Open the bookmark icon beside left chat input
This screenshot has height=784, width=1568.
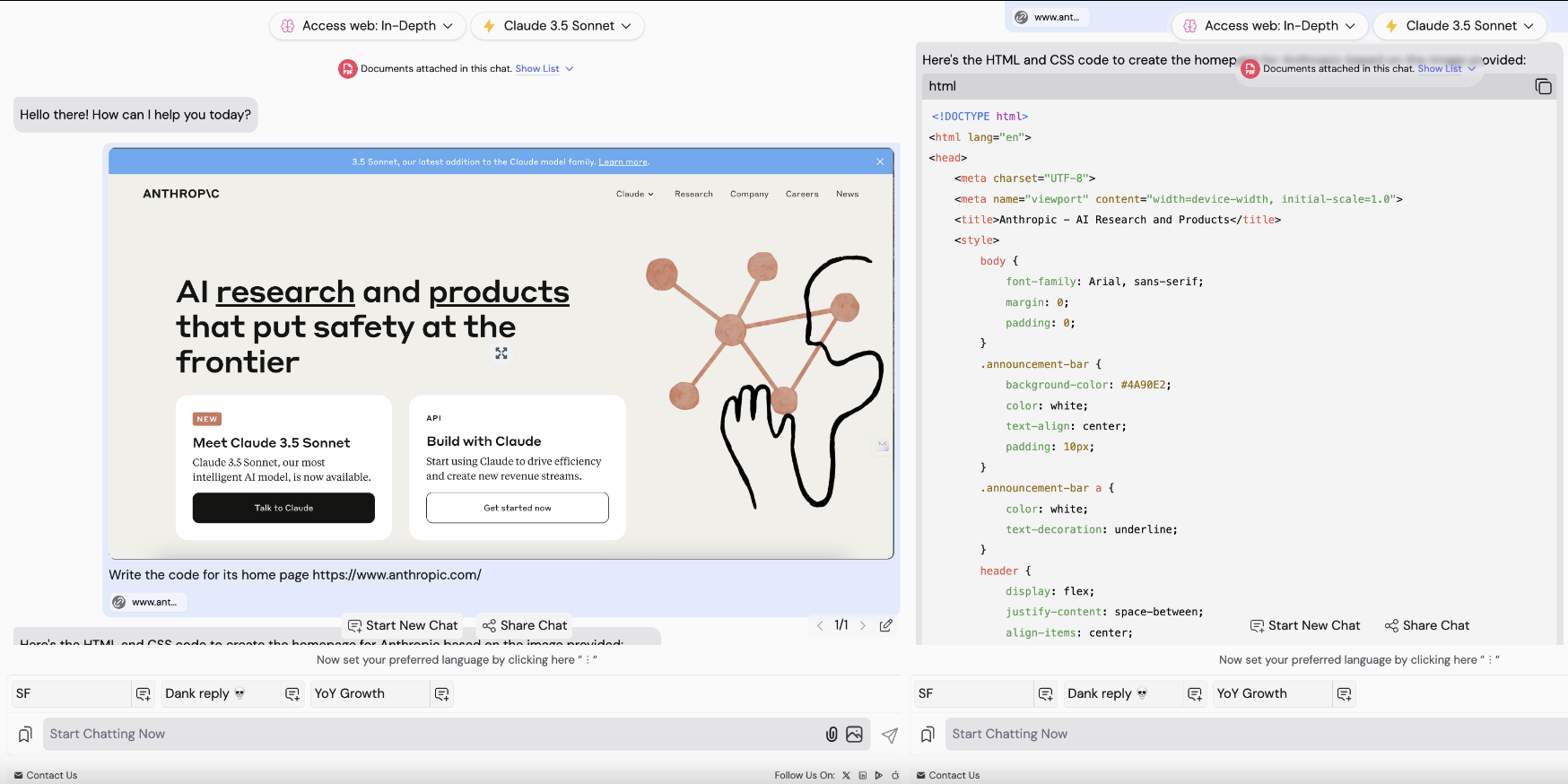click(25, 734)
